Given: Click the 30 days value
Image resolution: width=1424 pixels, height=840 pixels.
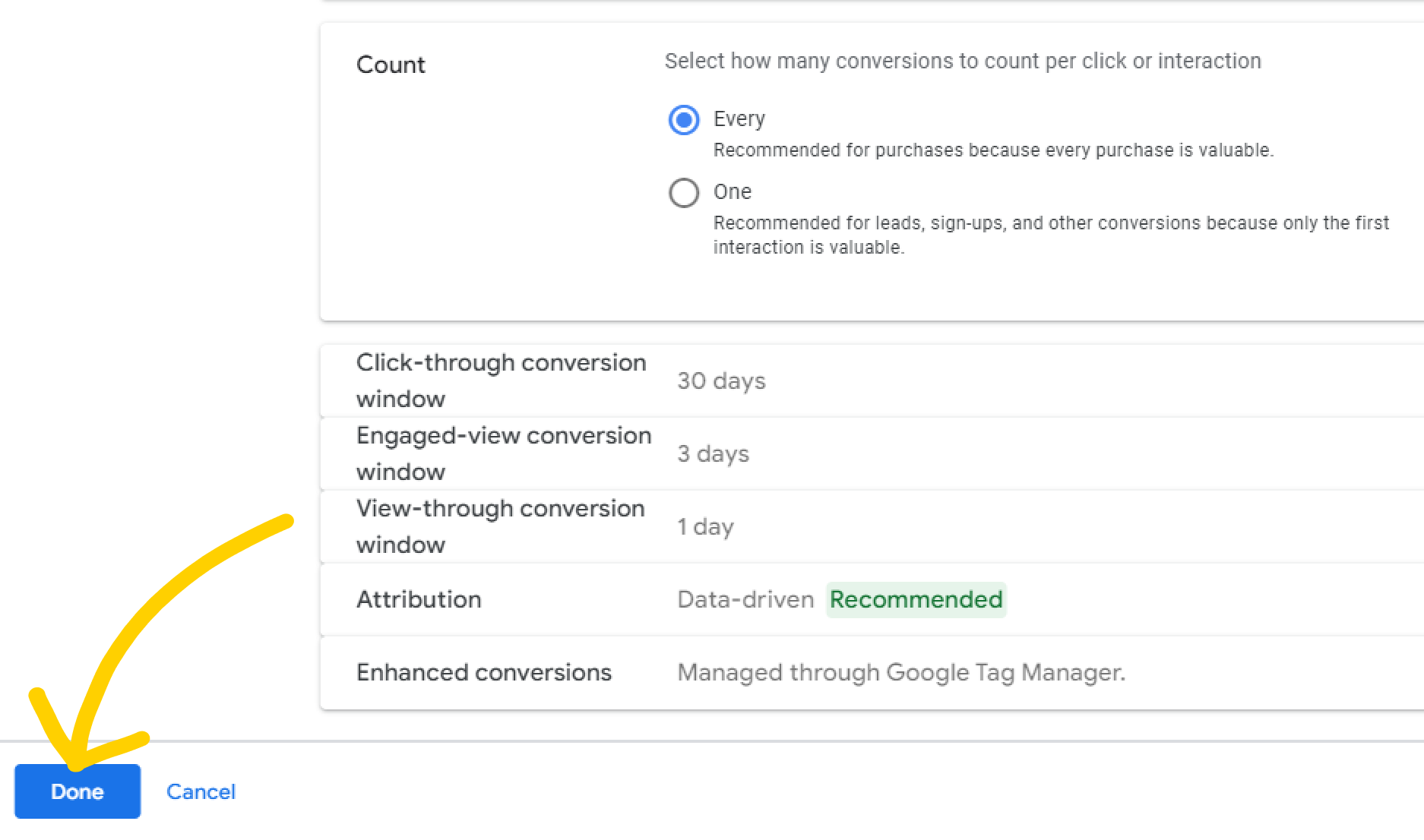Looking at the screenshot, I should 721,381.
